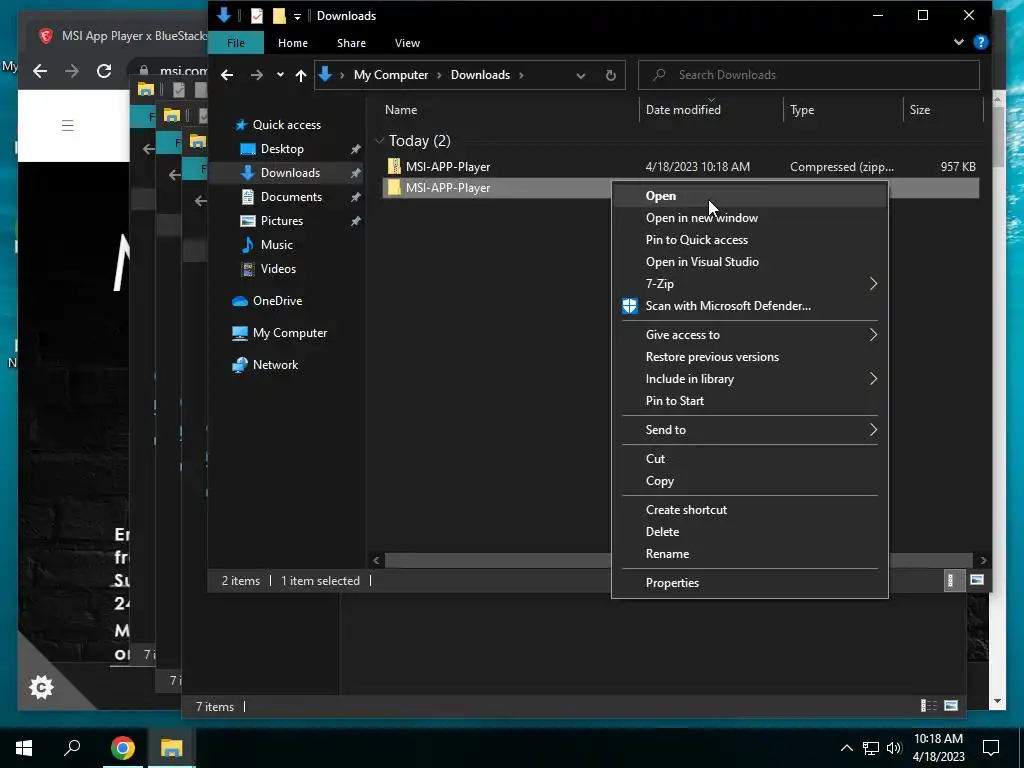The height and width of the screenshot is (768, 1024).
Task: Choose Rename from the context menu
Action: [750, 554]
